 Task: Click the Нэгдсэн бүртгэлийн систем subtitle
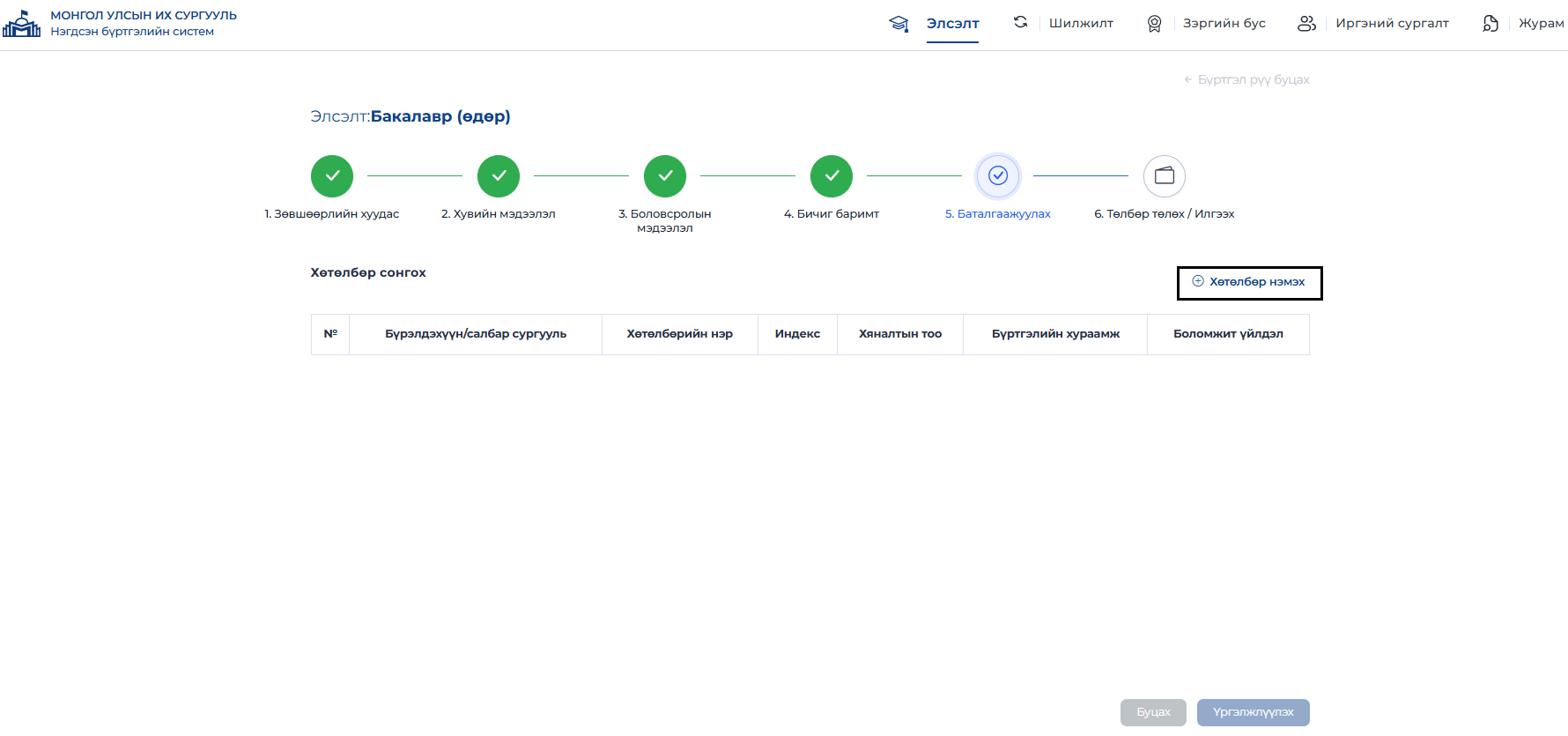[x=132, y=32]
